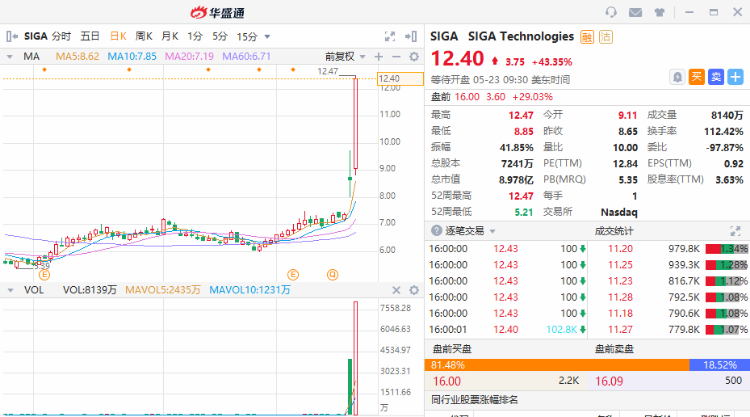Select 15分 fifteen-minute chart tab
The image size is (750, 417).
click(x=247, y=36)
